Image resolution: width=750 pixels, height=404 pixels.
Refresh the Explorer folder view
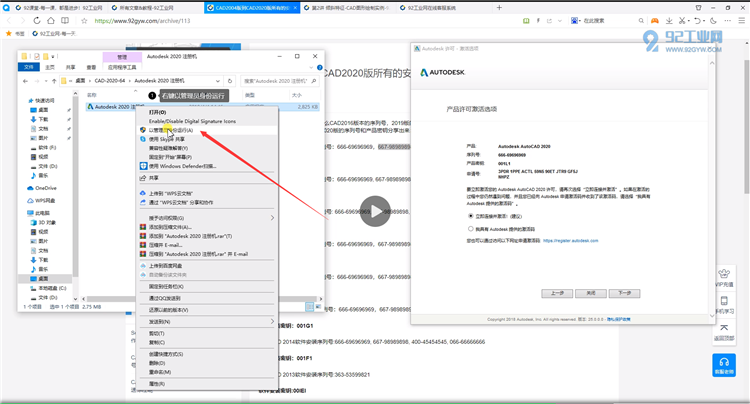(x=230, y=81)
